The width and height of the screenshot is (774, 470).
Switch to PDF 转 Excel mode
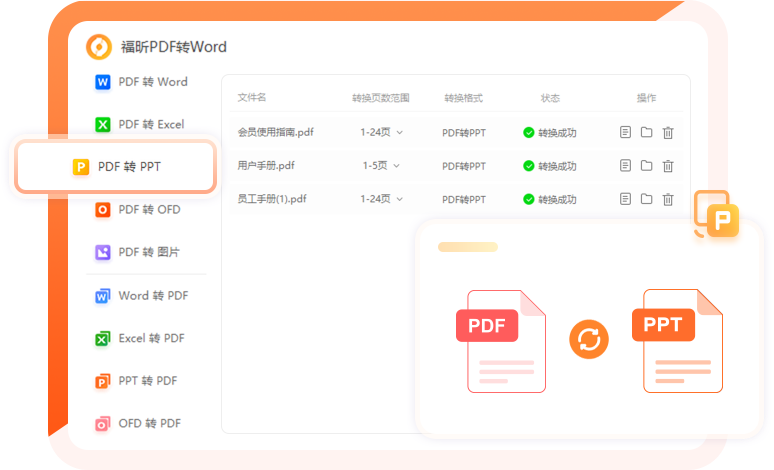[140, 125]
